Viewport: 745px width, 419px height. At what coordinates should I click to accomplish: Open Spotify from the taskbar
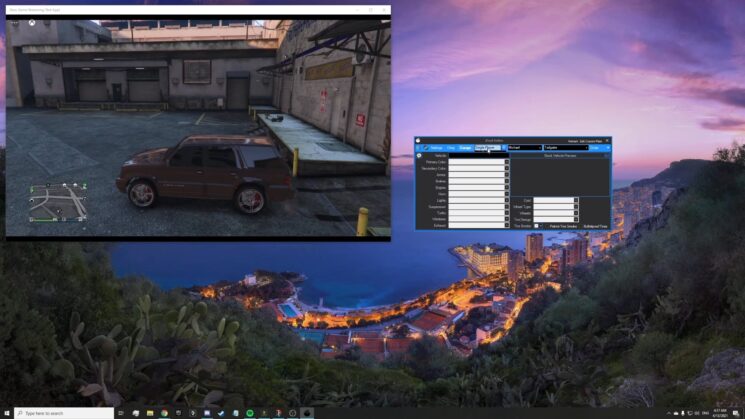pyautogui.click(x=250, y=413)
